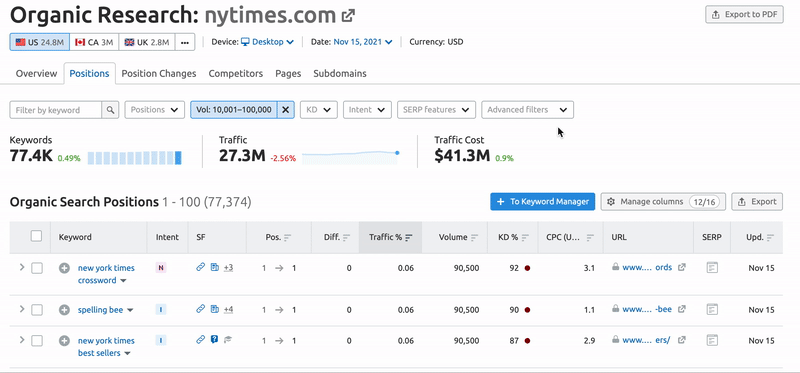Click the keyword filter search magnifier icon
The width and height of the screenshot is (800, 373).
[110, 110]
